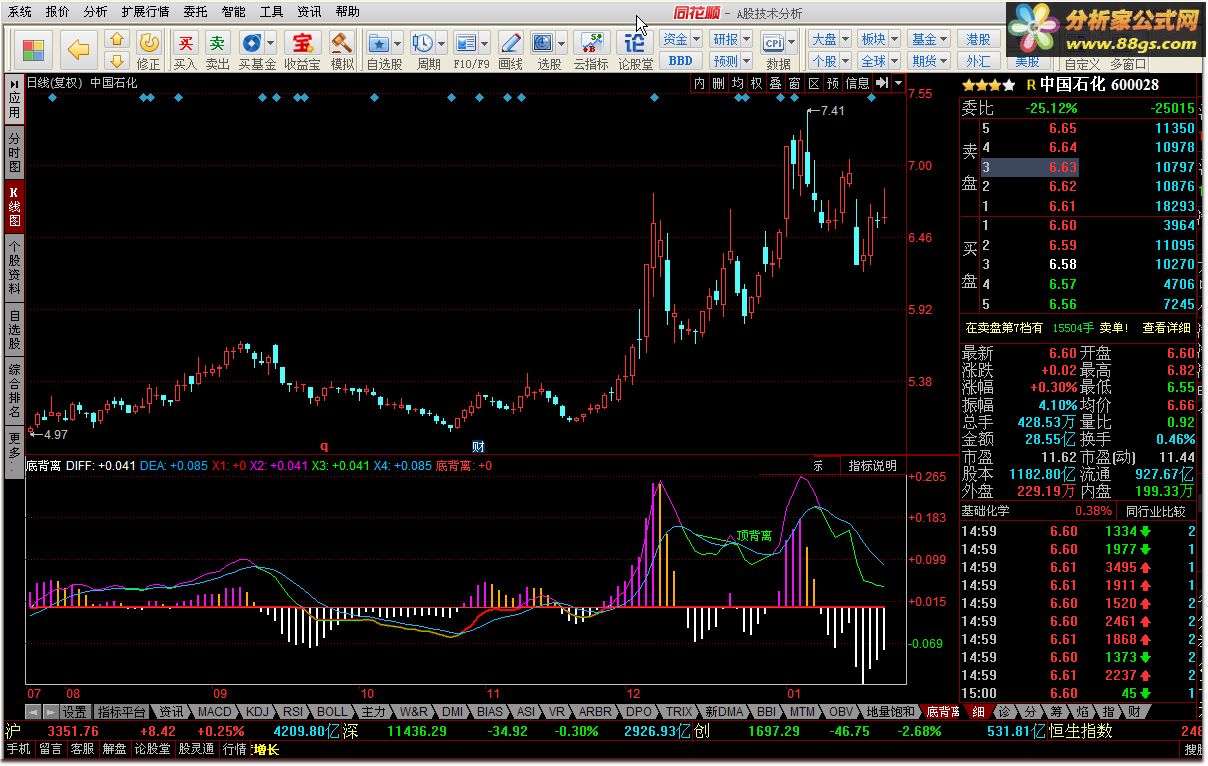
Task: Click the 设置 settings button
Action: point(75,712)
